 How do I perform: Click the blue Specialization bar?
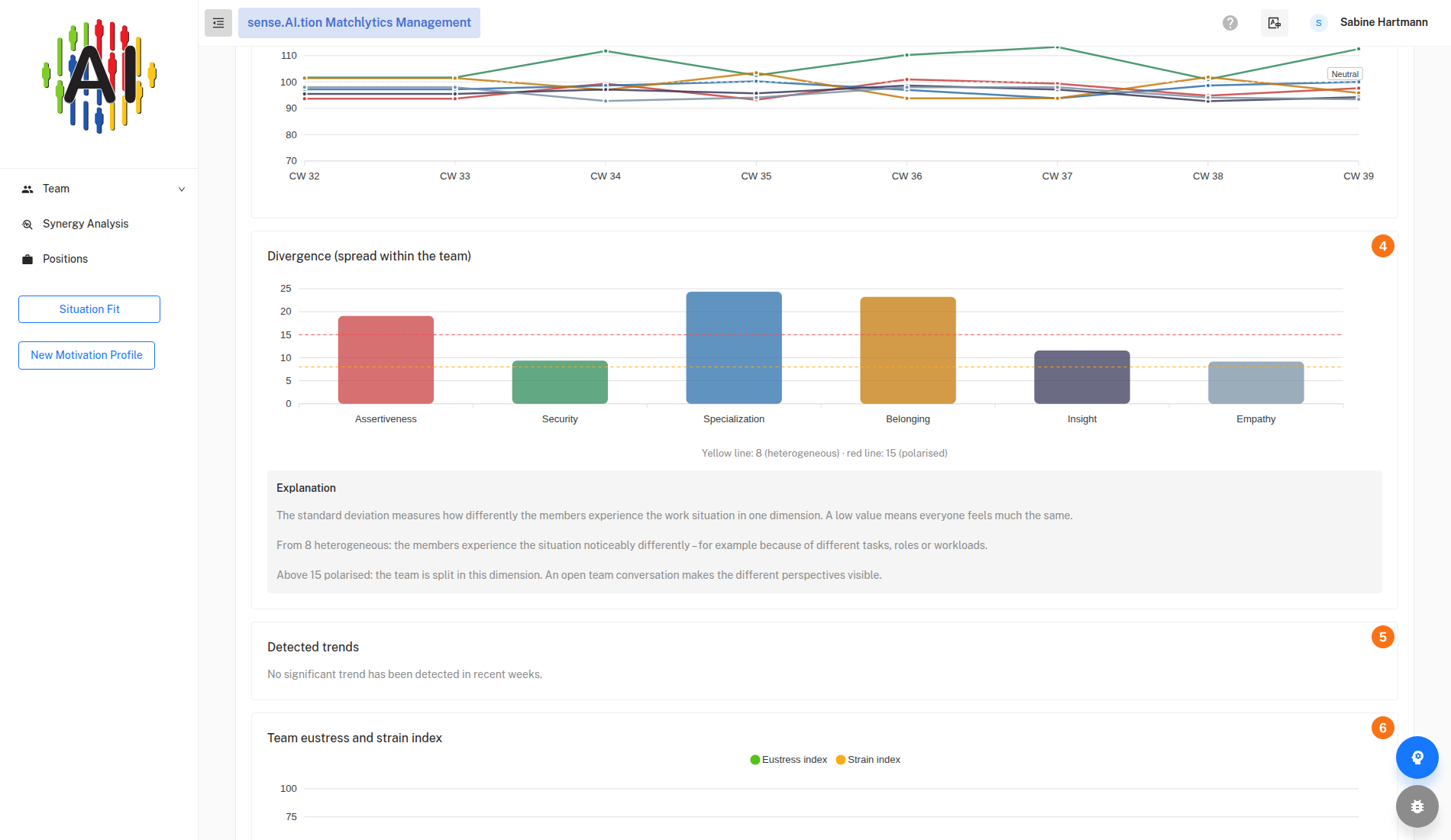point(734,347)
